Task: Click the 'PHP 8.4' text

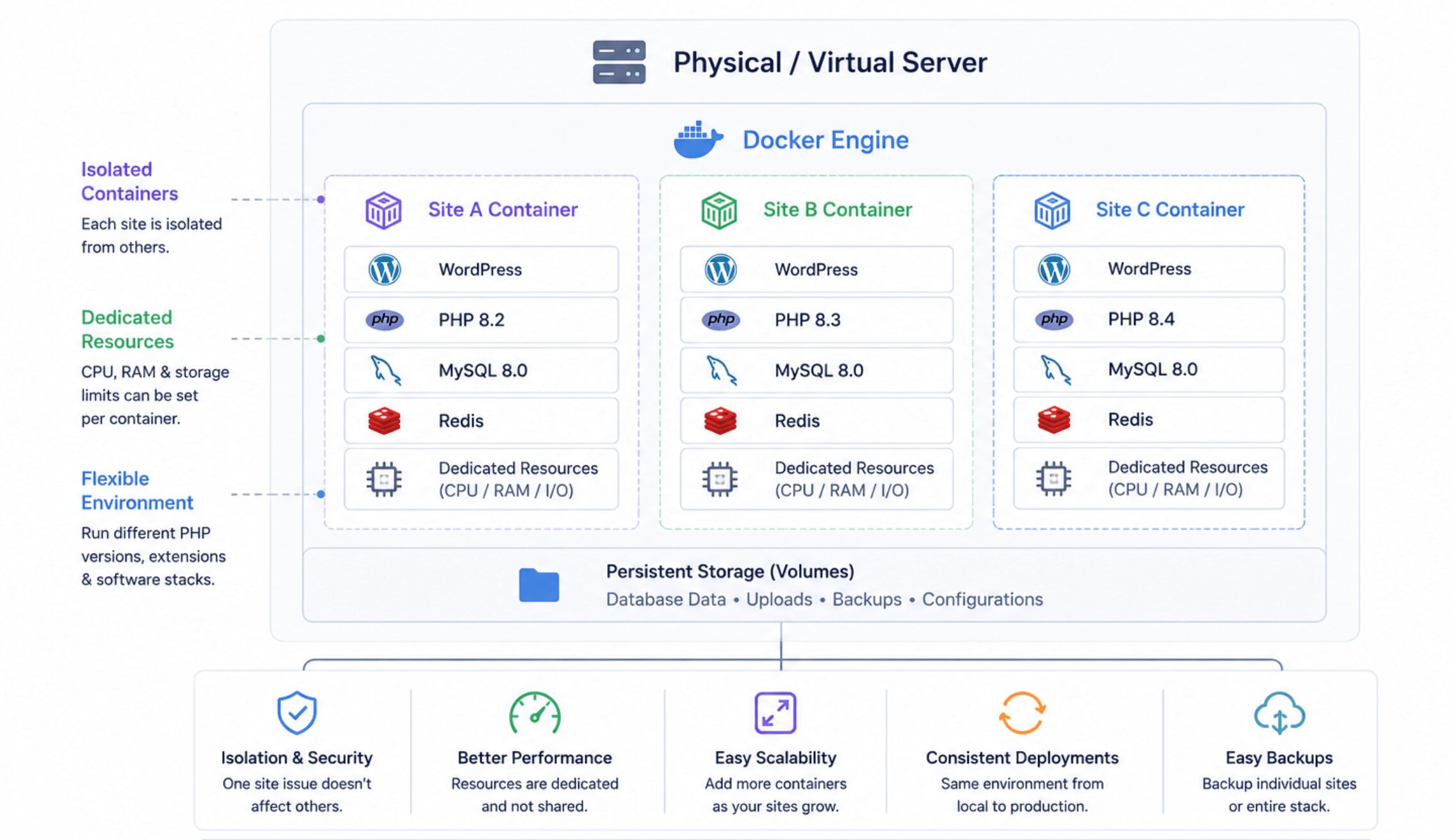Action: 1141,319
